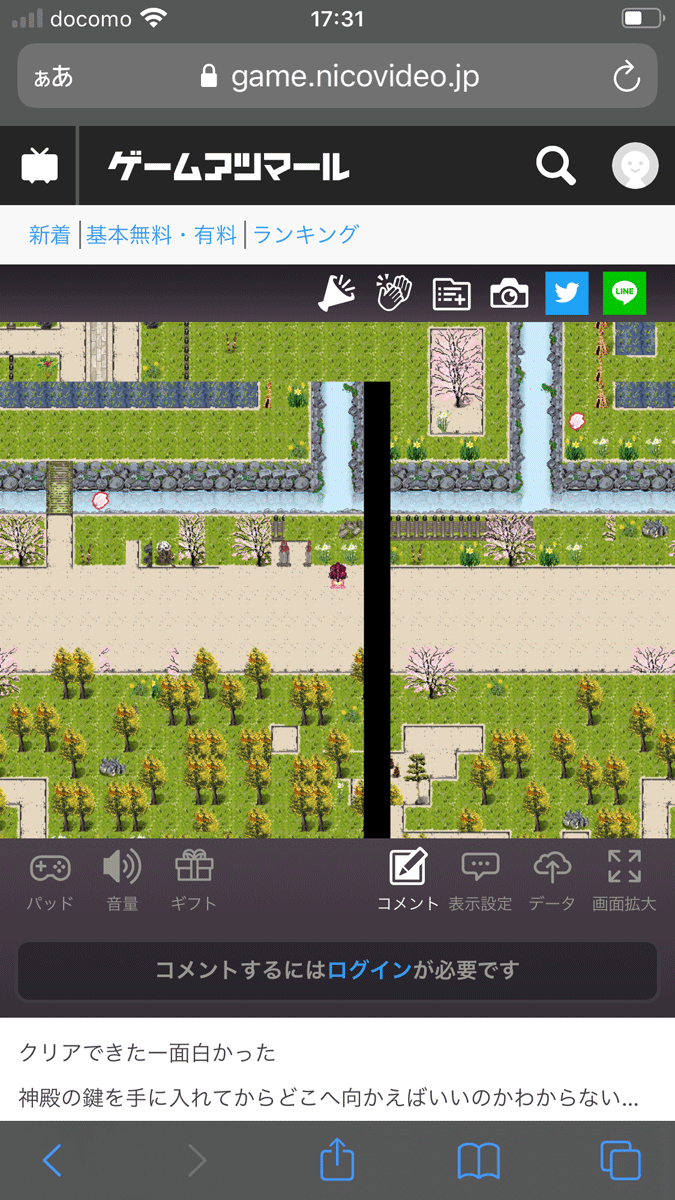Share game on Twitter
This screenshot has height=1200, width=675.
(x=567, y=293)
